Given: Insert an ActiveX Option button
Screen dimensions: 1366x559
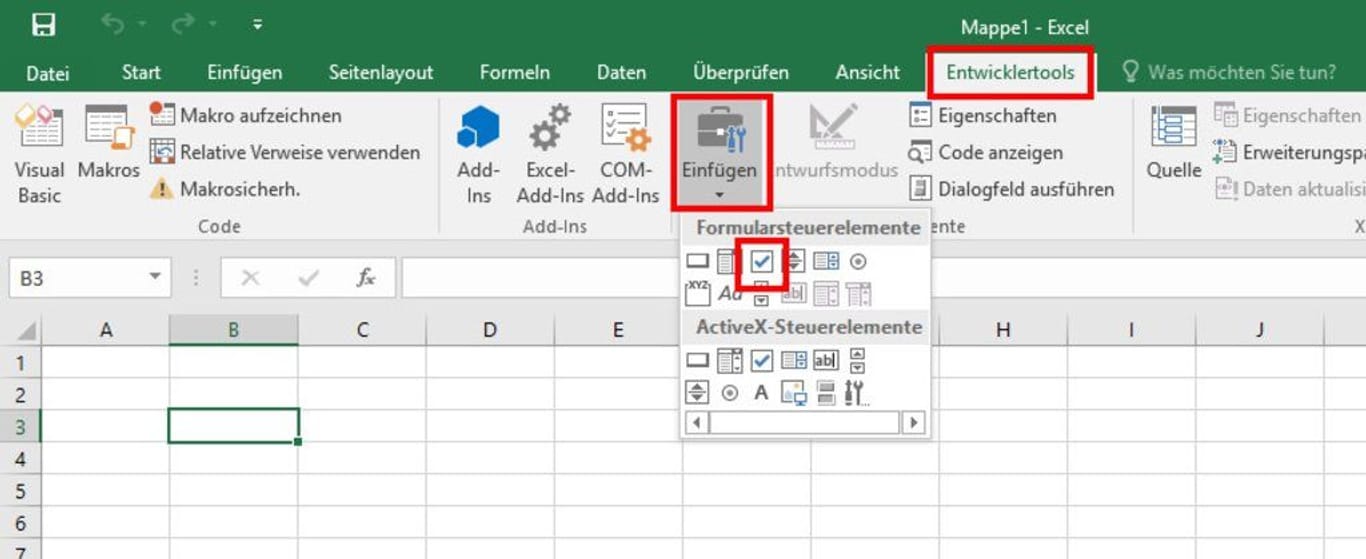Looking at the screenshot, I should tap(730, 393).
